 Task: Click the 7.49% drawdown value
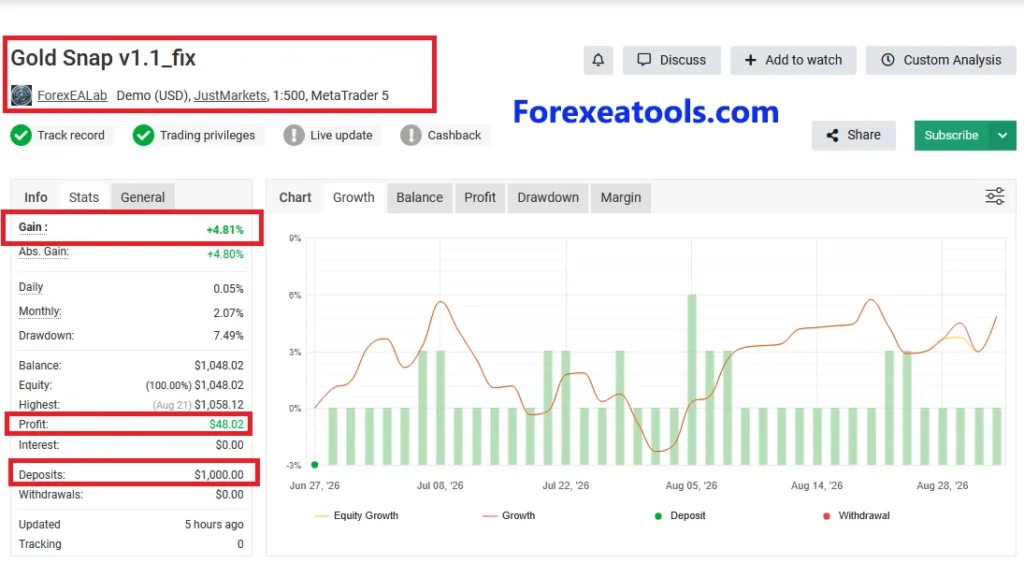point(228,336)
